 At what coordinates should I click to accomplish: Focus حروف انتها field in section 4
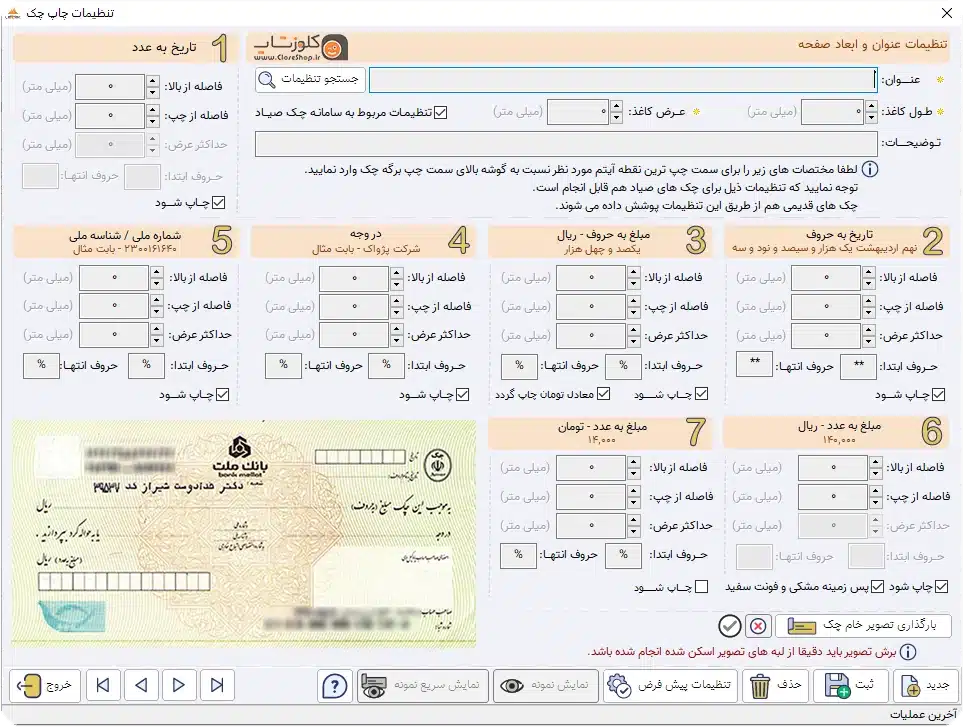pos(283,366)
